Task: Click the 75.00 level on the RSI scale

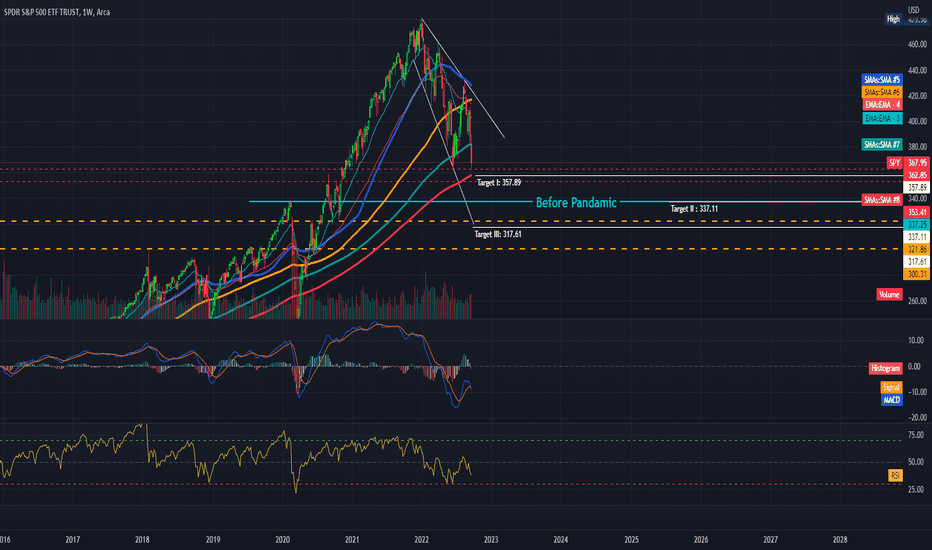Action: tap(916, 435)
